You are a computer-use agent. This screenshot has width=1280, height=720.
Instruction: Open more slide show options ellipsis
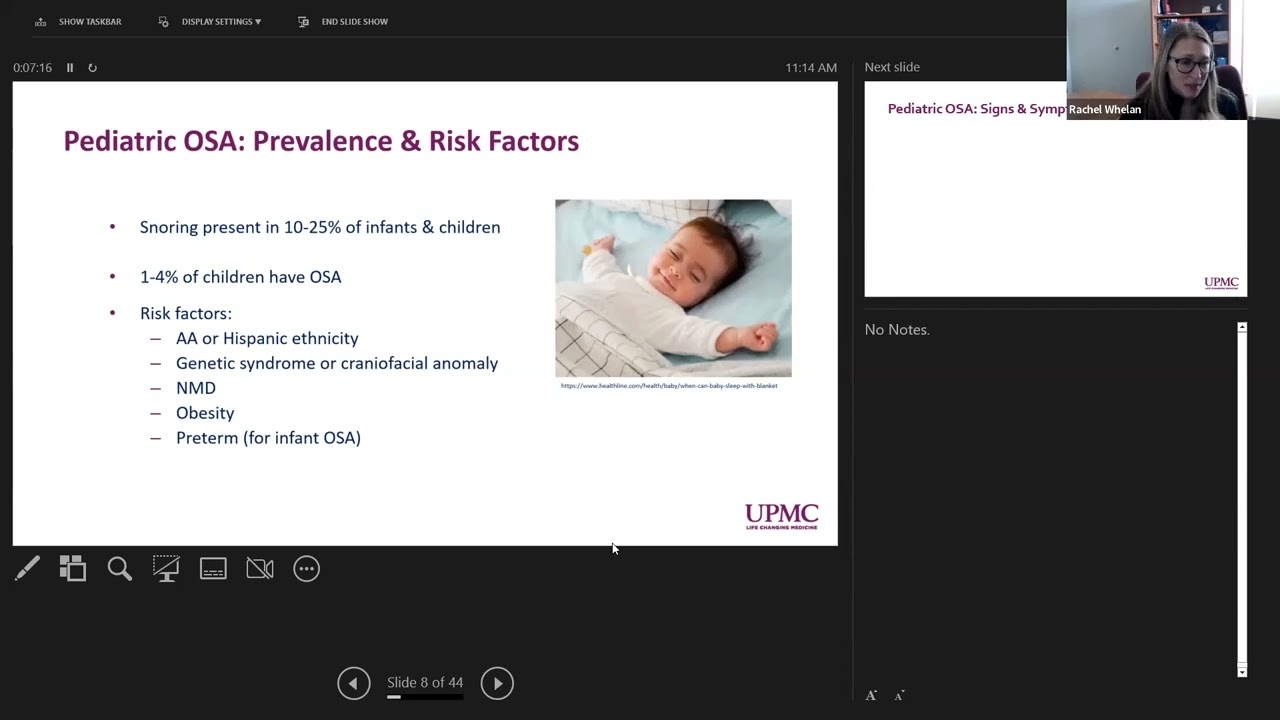(x=306, y=569)
